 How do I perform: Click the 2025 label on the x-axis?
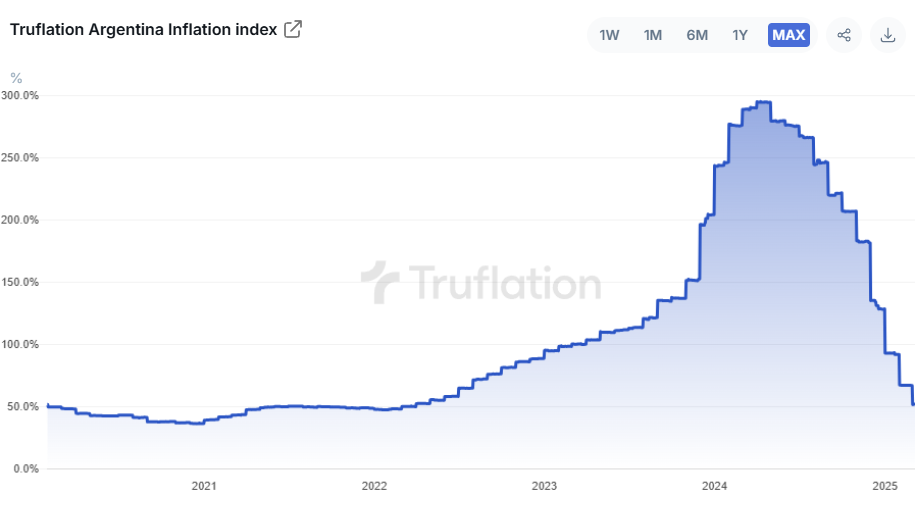tap(884, 486)
